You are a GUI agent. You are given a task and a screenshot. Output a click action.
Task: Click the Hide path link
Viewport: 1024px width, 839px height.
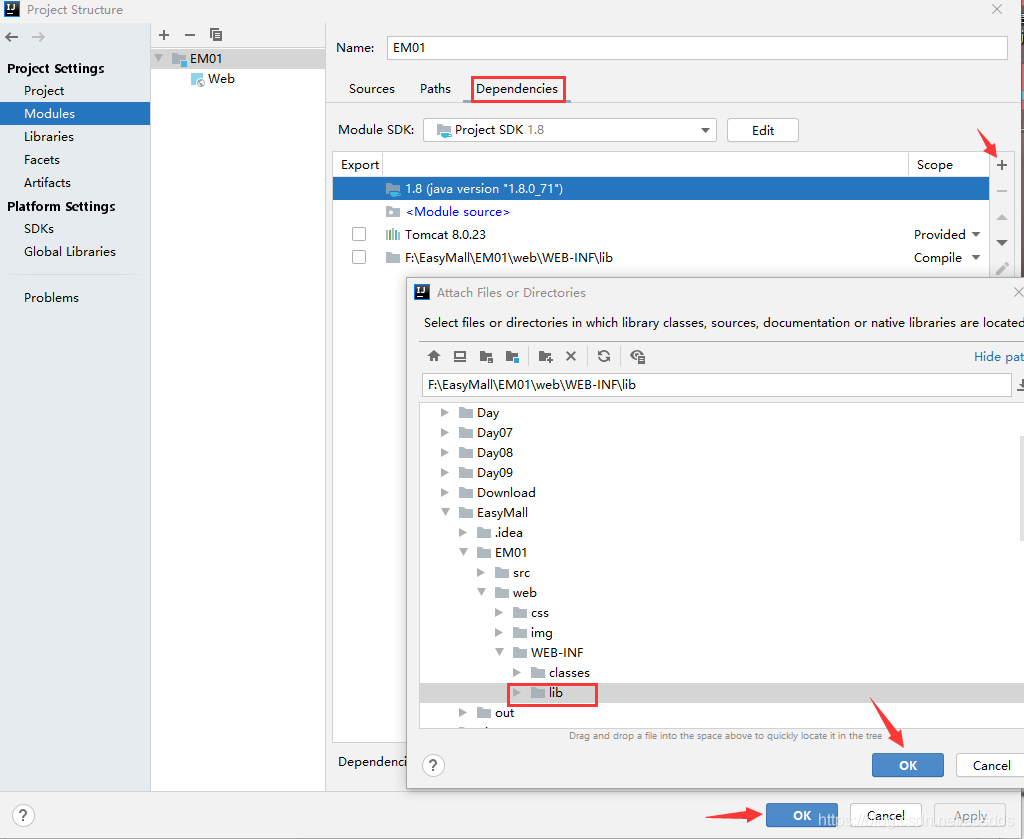tap(999, 356)
